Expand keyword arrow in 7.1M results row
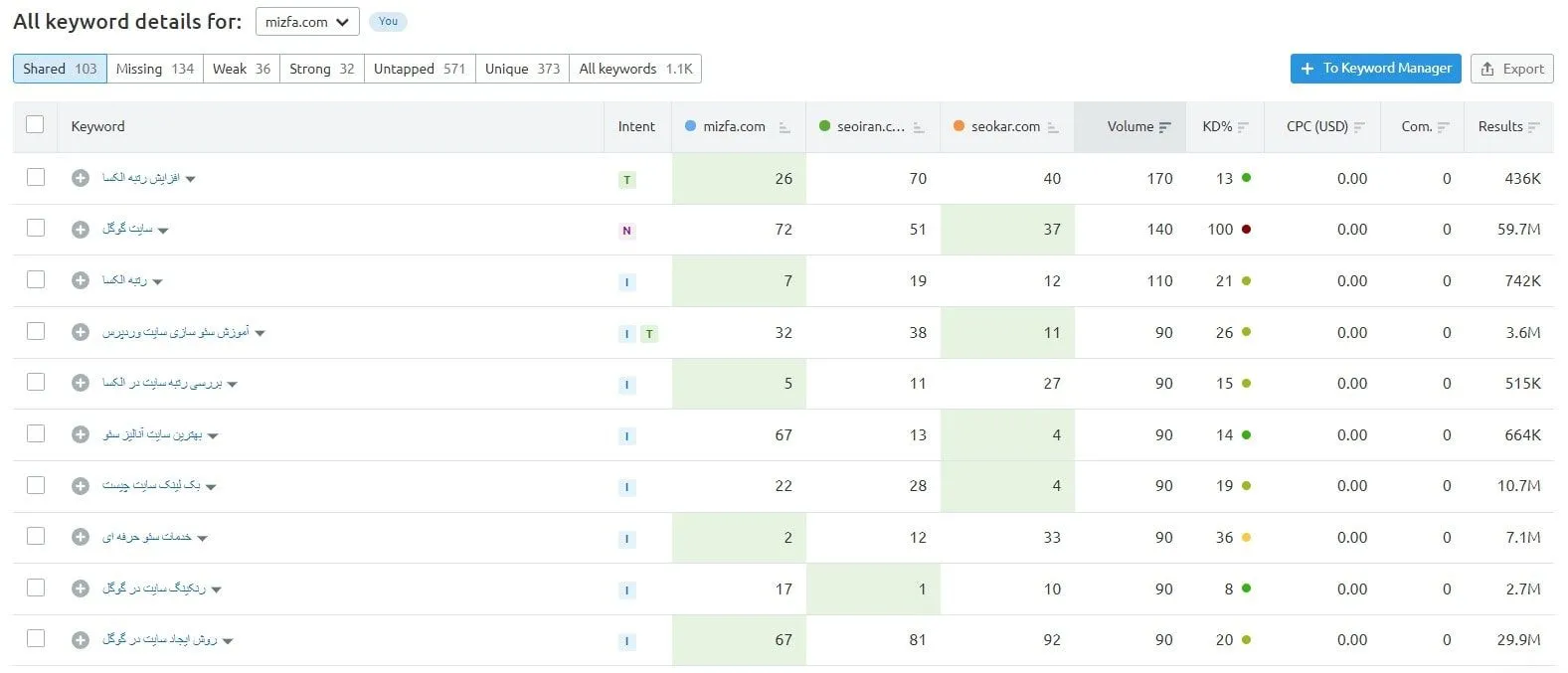Screen dimensions: 1568x673 [x=203, y=539]
